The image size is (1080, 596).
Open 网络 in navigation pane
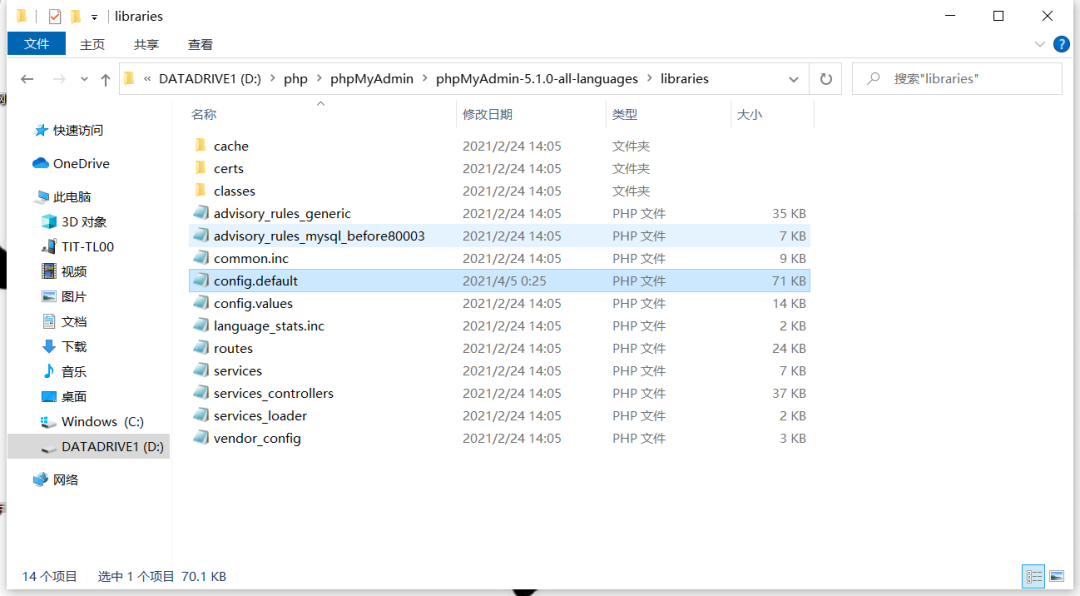pyautogui.click(x=65, y=480)
